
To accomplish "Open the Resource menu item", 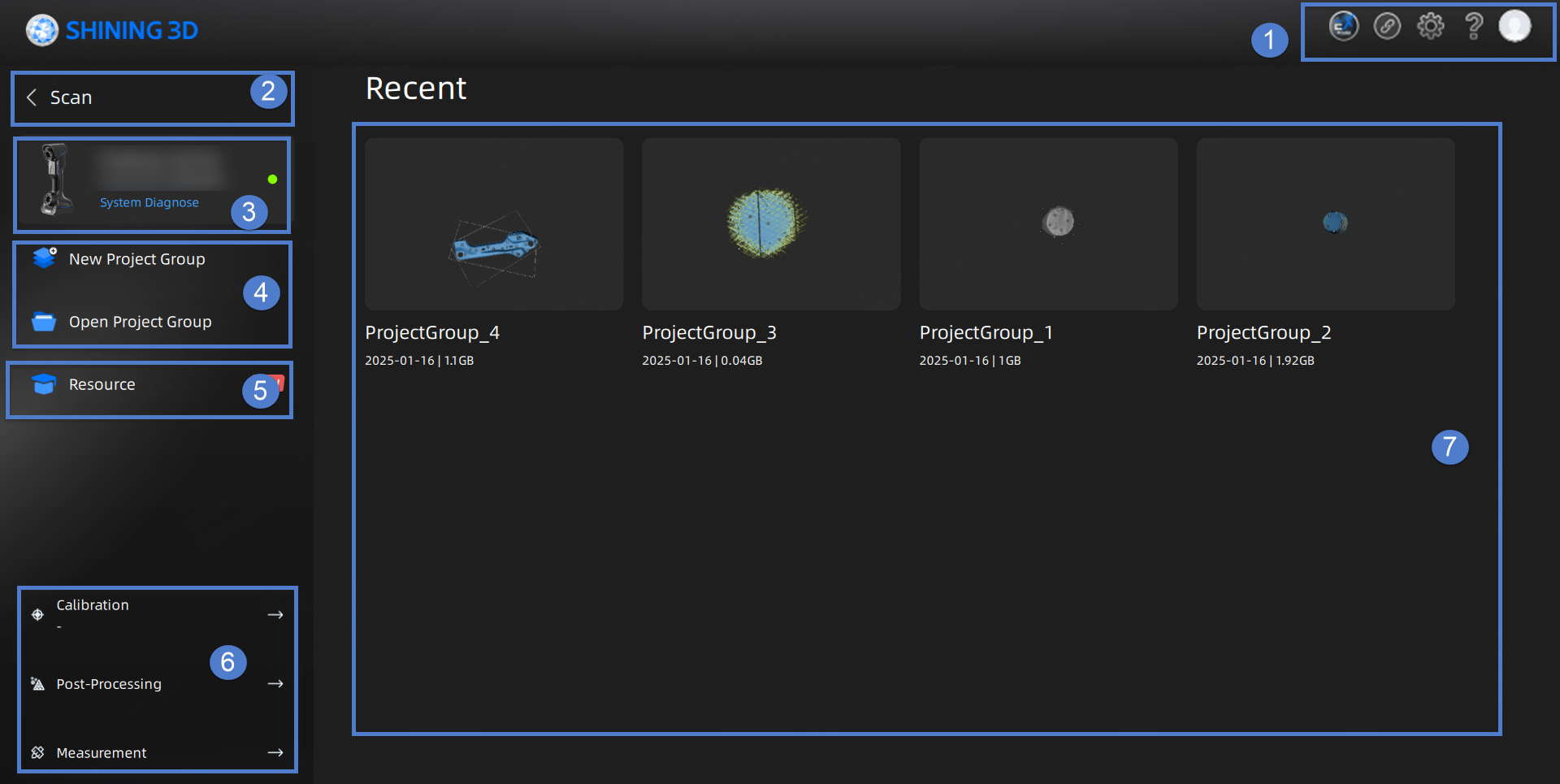I will (102, 384).
